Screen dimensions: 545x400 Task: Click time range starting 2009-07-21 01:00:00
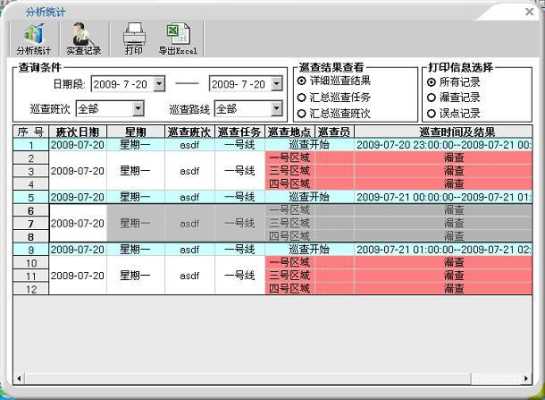(444, 249)
